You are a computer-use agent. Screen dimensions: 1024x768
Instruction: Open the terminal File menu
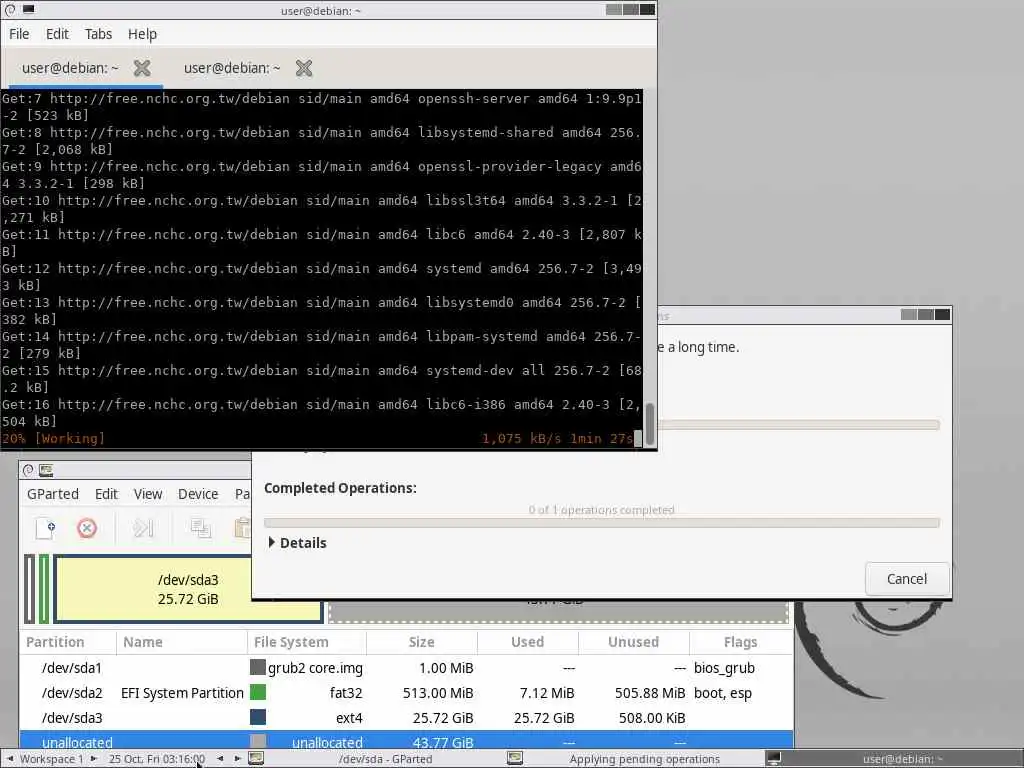pyautogui.click(x=19, y=34)
